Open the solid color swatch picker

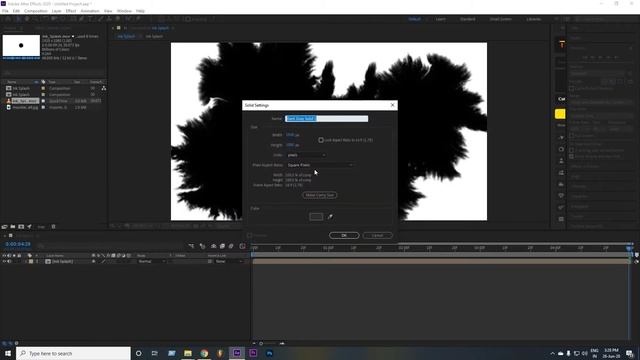click(x=316, y=217)
